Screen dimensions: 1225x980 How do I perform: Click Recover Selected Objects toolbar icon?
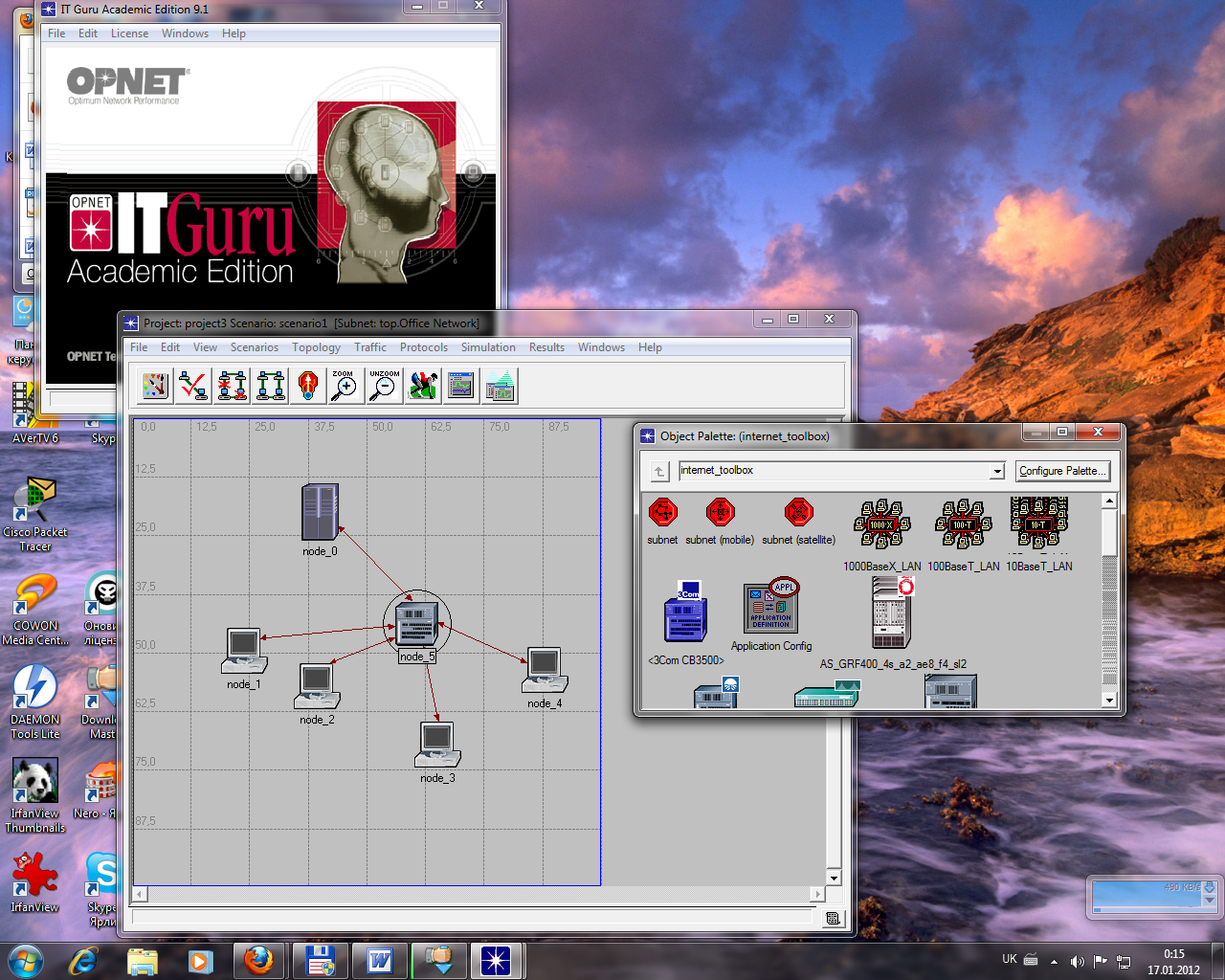coord(270,386)
